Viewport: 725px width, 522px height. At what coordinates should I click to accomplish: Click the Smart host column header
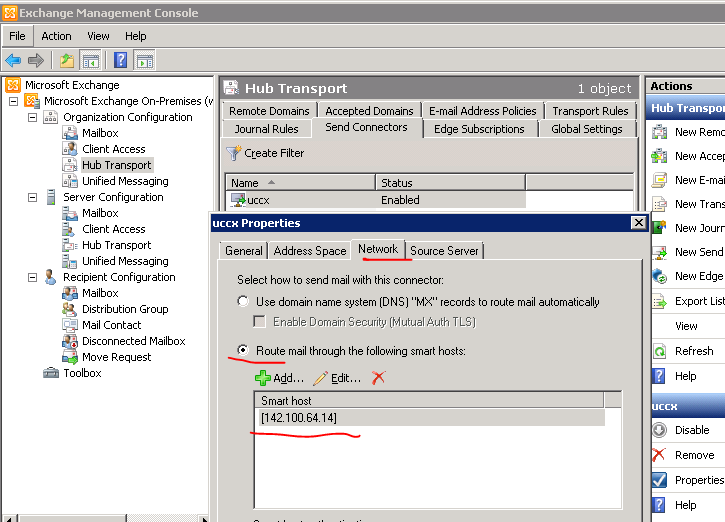click(429, 400)
